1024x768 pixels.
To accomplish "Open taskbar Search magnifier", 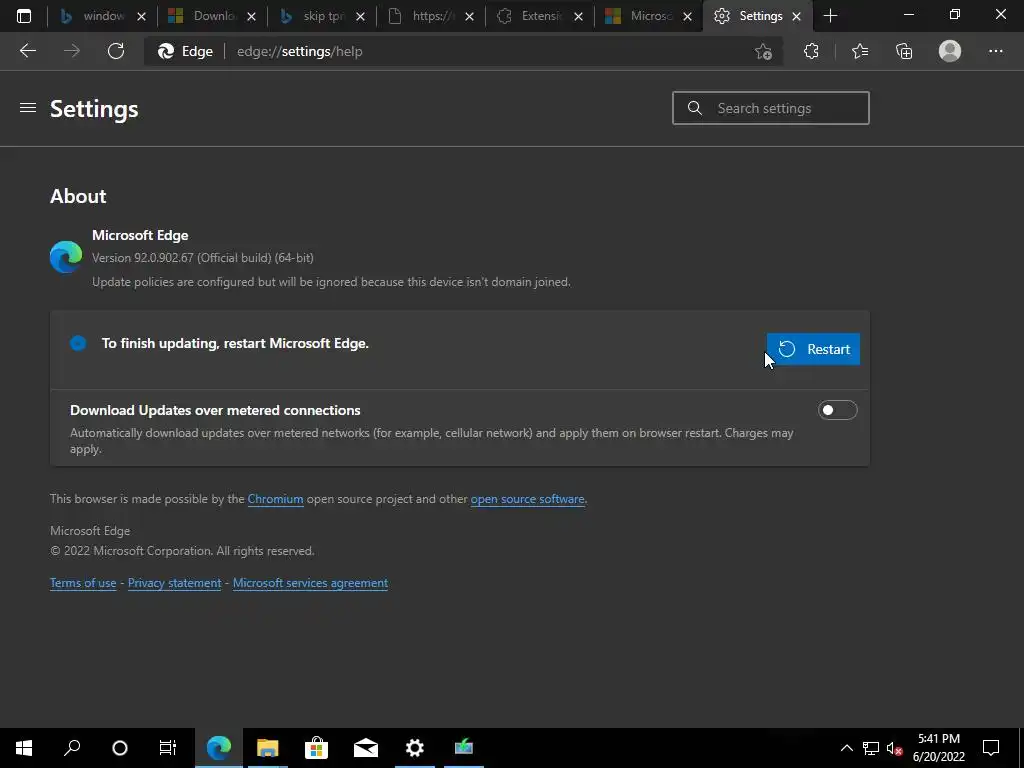I will [72, 748].
